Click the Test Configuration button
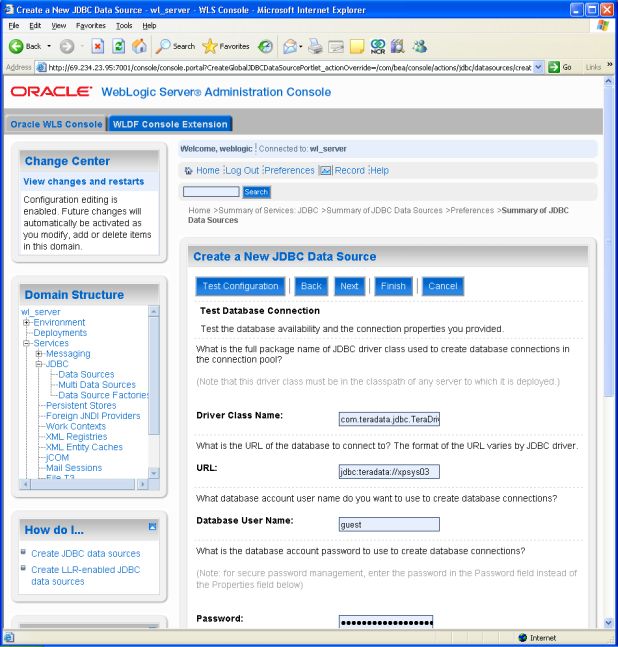Image resolution: width=618 pixels, height=647 pixels. click(x=240, y=286)
